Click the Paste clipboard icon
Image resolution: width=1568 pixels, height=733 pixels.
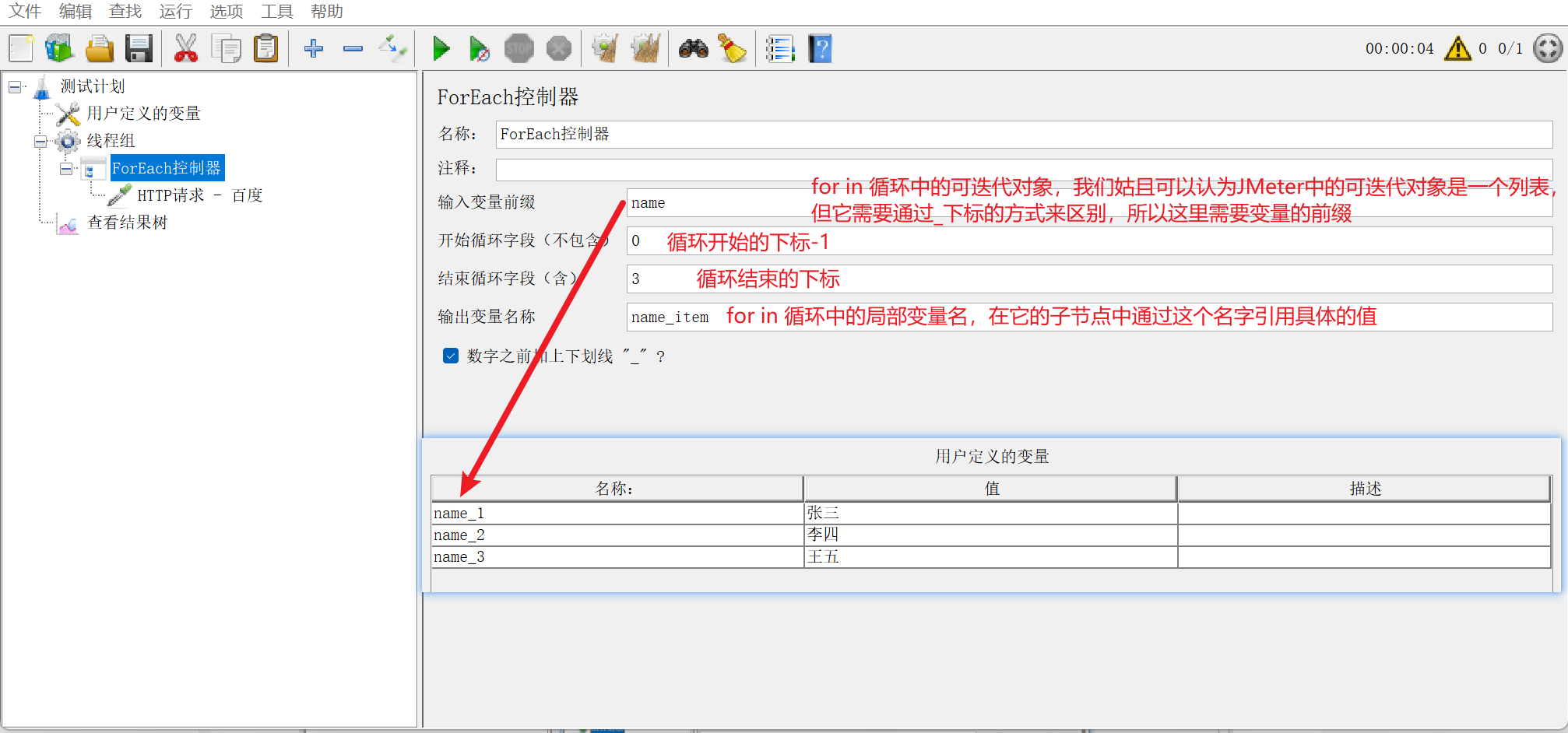tap(266, 48)
